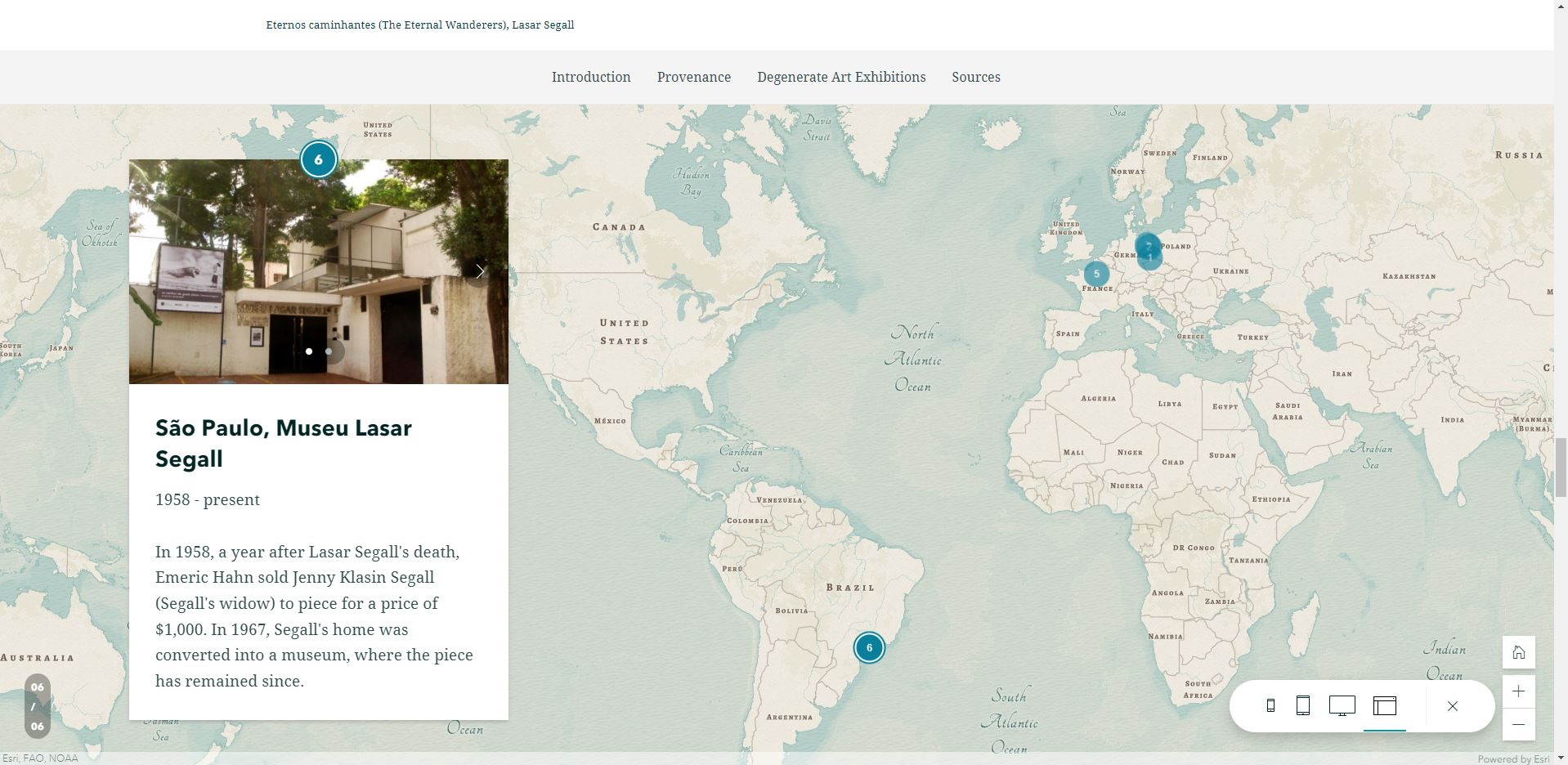Image resolution: width=1568 pixels, height=765 pixels.
Task: Switch to desktop monitor preview
Action: click(x=1342, y=705)
